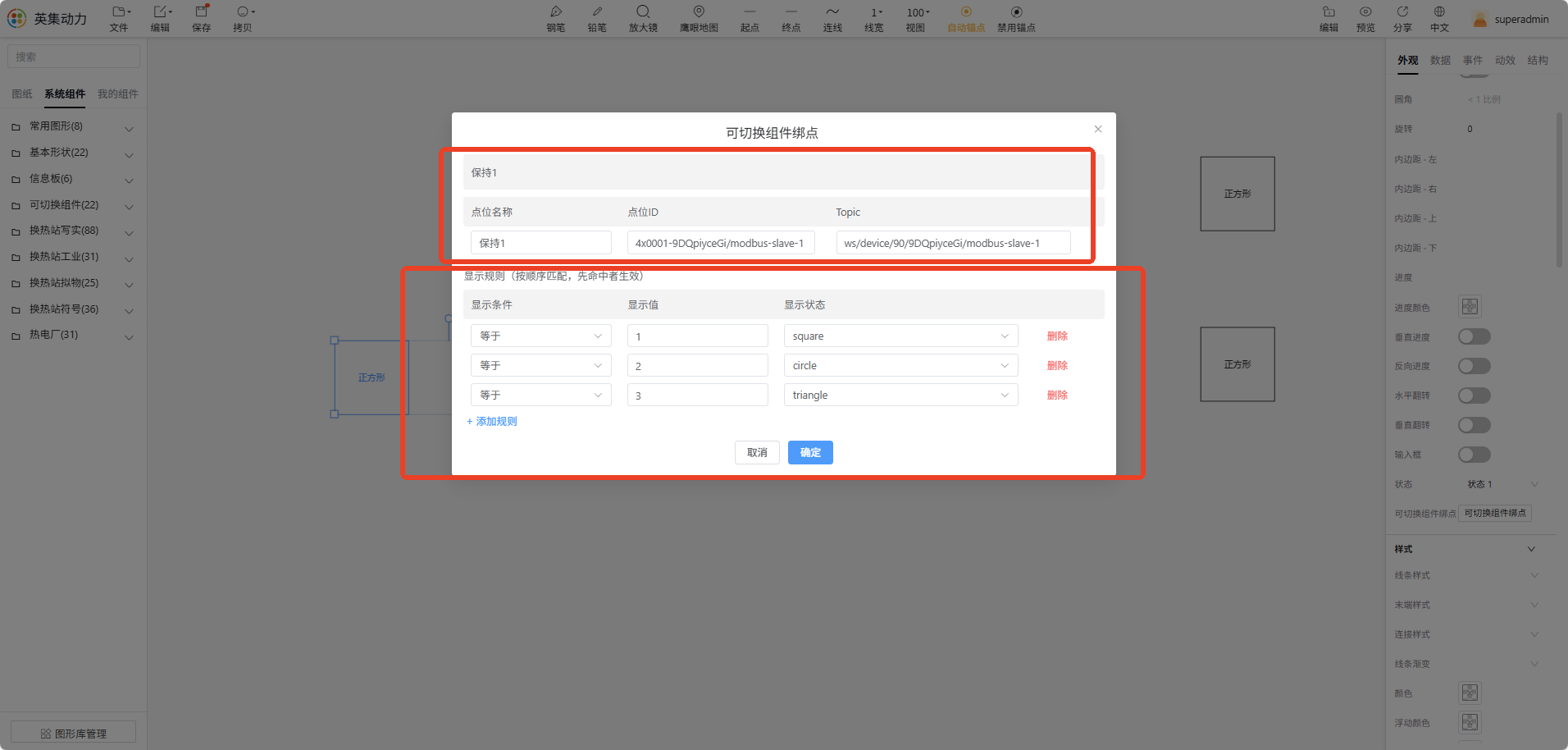The height and width of the screenshot is (750, 1568).
Task: Open 图形库管理 graphics library manager
Action: 74,733
